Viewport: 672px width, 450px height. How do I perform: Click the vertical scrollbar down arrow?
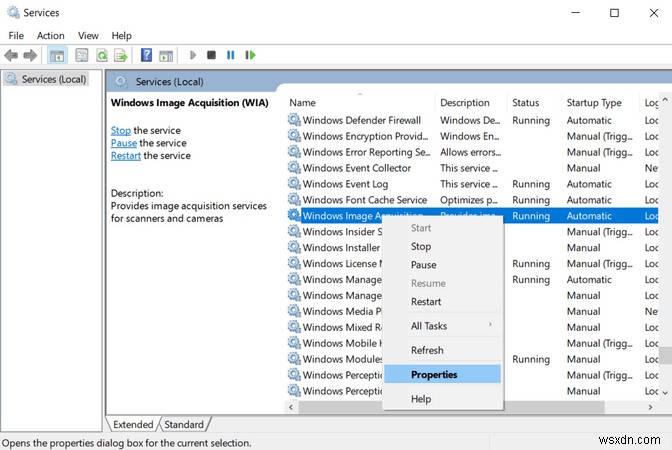[x=665, y=393]
